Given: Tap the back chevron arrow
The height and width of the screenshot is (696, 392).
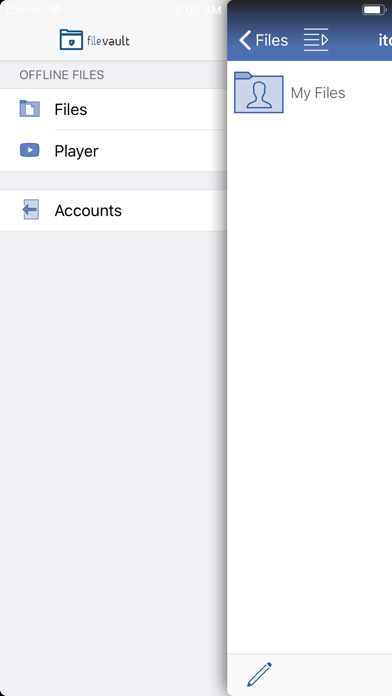Looking at the screenshot, I should point(245,40).
